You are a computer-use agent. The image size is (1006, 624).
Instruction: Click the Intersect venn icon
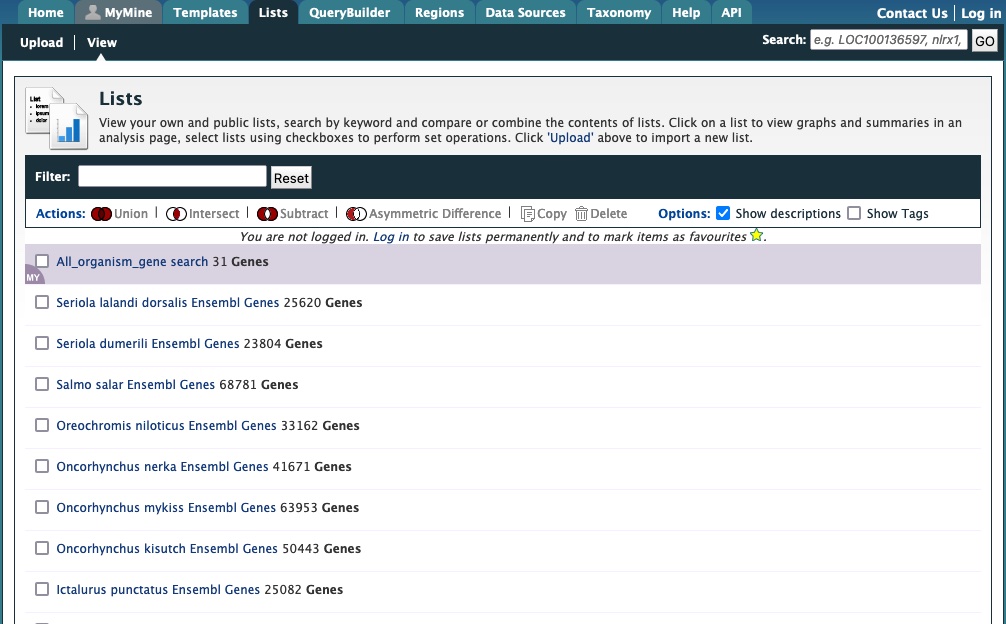click(176, 214)
